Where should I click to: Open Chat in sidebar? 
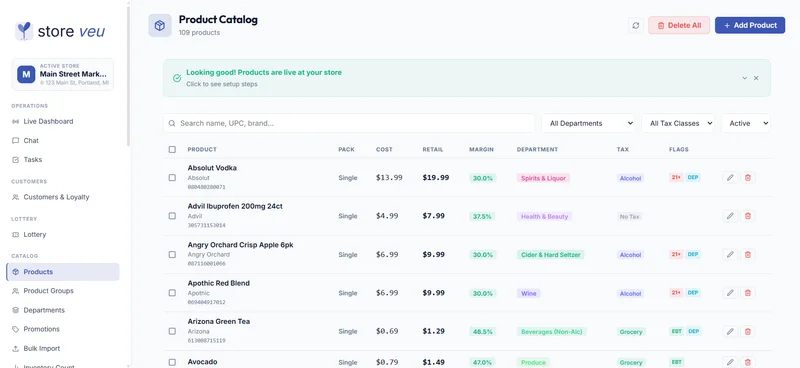31,140
